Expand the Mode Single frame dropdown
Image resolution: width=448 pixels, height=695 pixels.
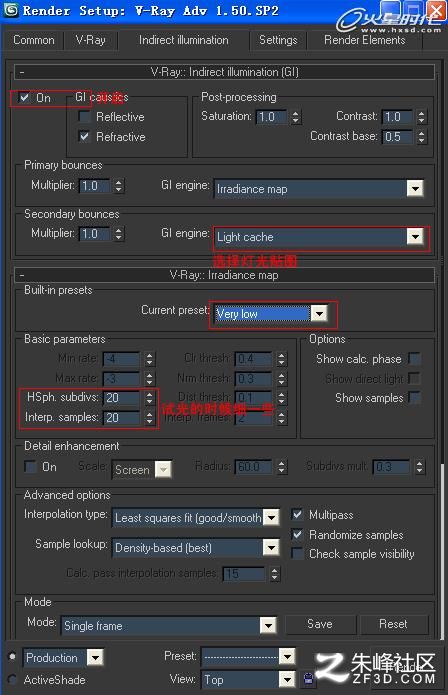pos(268,625)
